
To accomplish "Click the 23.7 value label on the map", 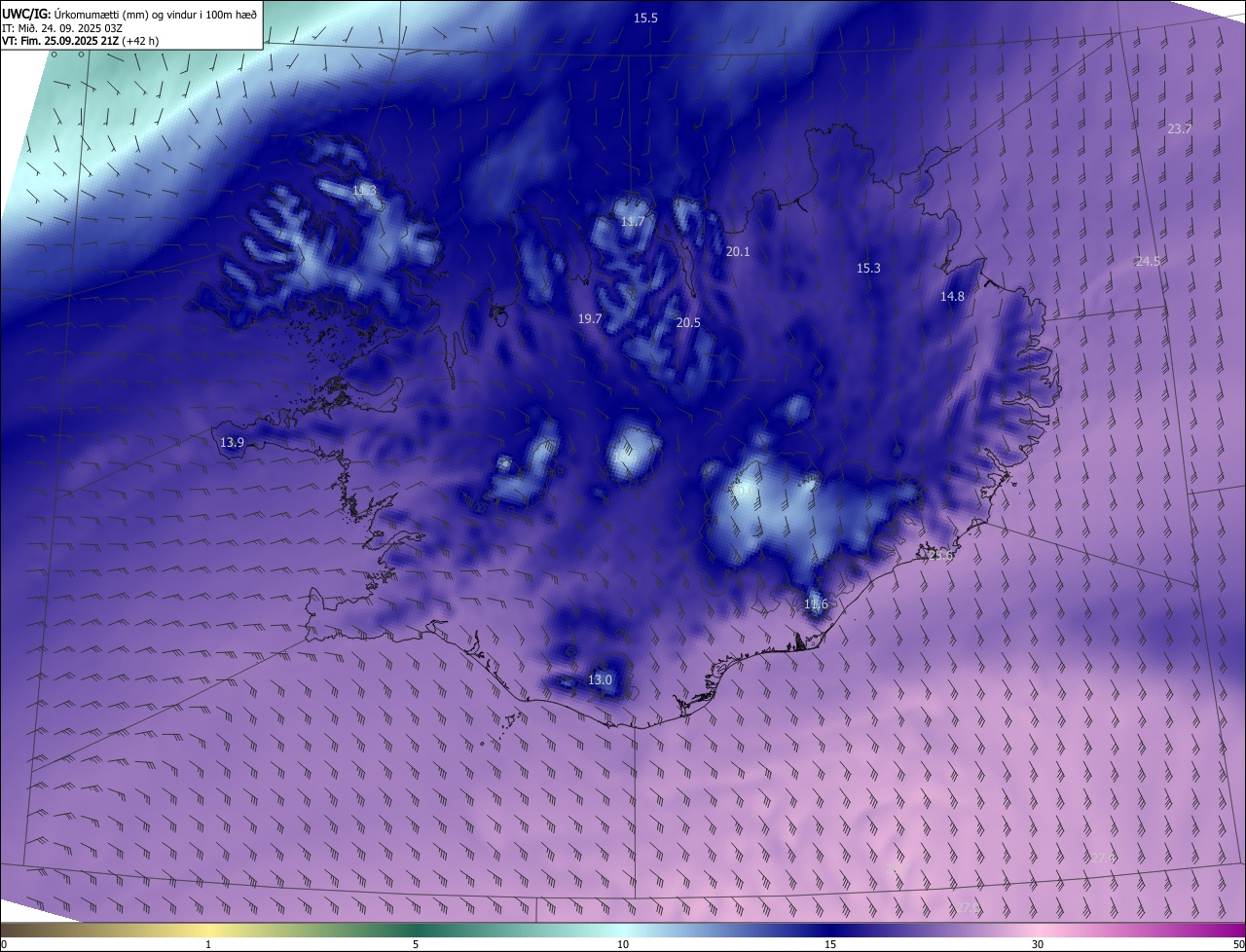I will (x=1179, y=128).
